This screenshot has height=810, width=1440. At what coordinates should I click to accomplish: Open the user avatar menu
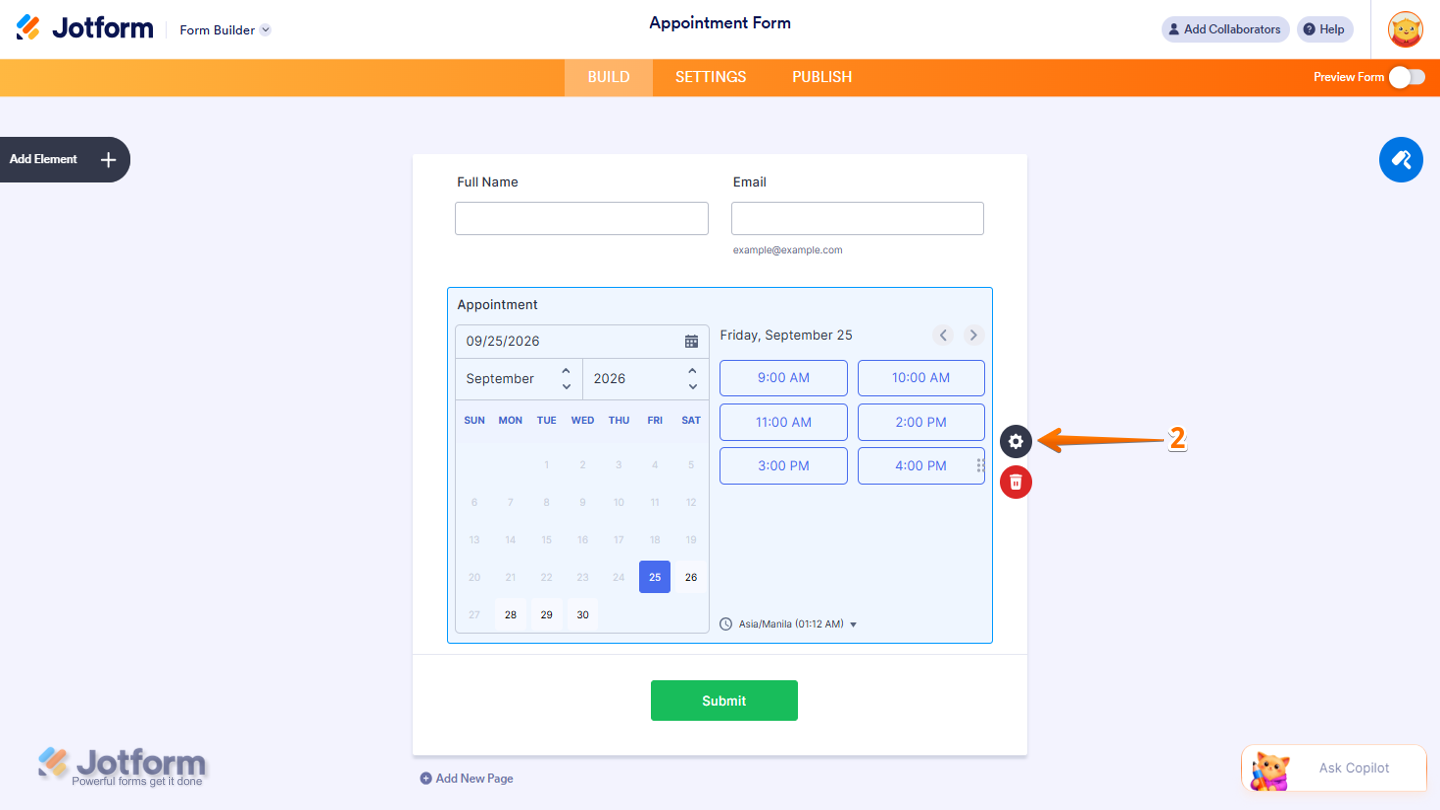pyautogui.click(x=1406, y=30)
